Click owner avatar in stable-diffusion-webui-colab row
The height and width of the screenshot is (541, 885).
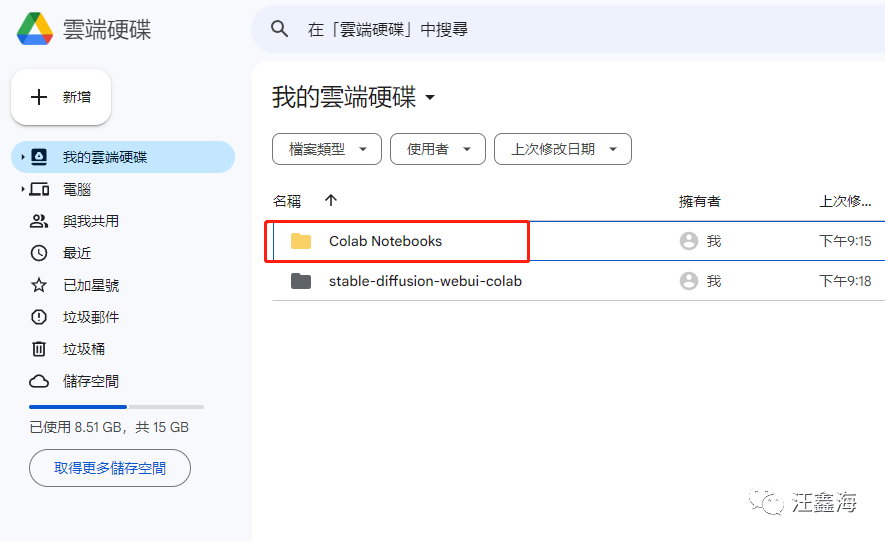[x=689, y=281]
